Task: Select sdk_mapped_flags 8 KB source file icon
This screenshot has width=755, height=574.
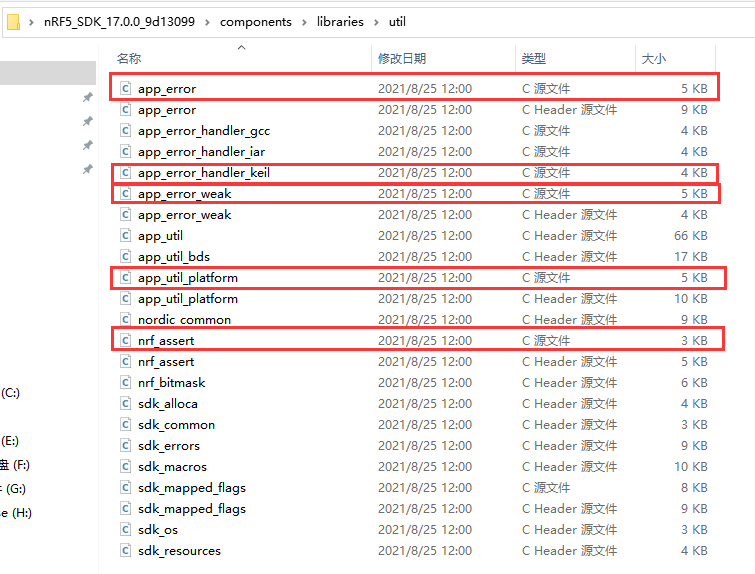Action: pos(125,487)
